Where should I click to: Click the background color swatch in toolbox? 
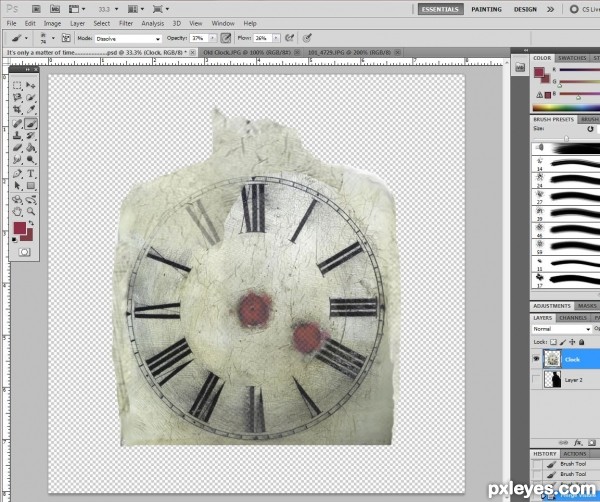click(x=28, y=236)
